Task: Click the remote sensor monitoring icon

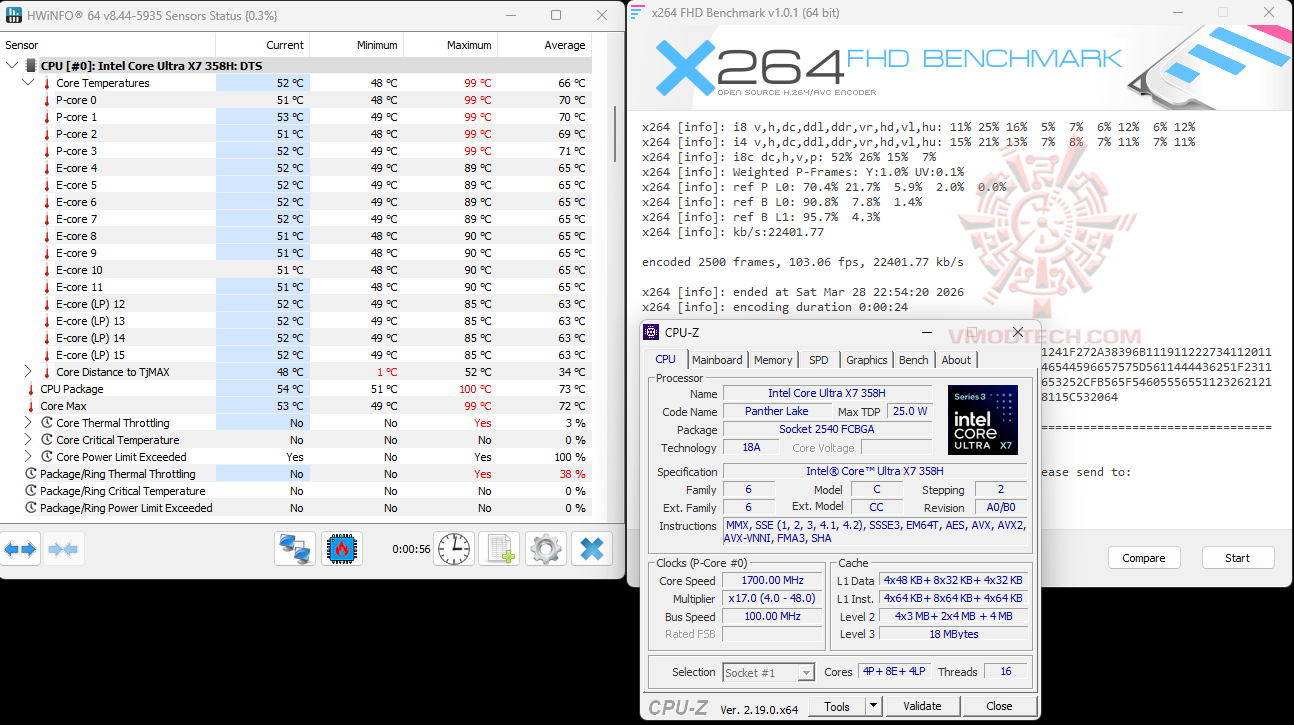Action: 294,548
